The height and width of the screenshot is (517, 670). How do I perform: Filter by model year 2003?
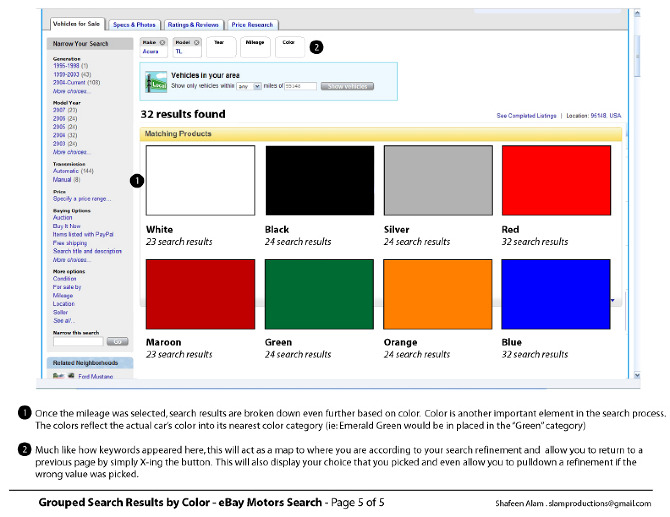pos(59,144)
